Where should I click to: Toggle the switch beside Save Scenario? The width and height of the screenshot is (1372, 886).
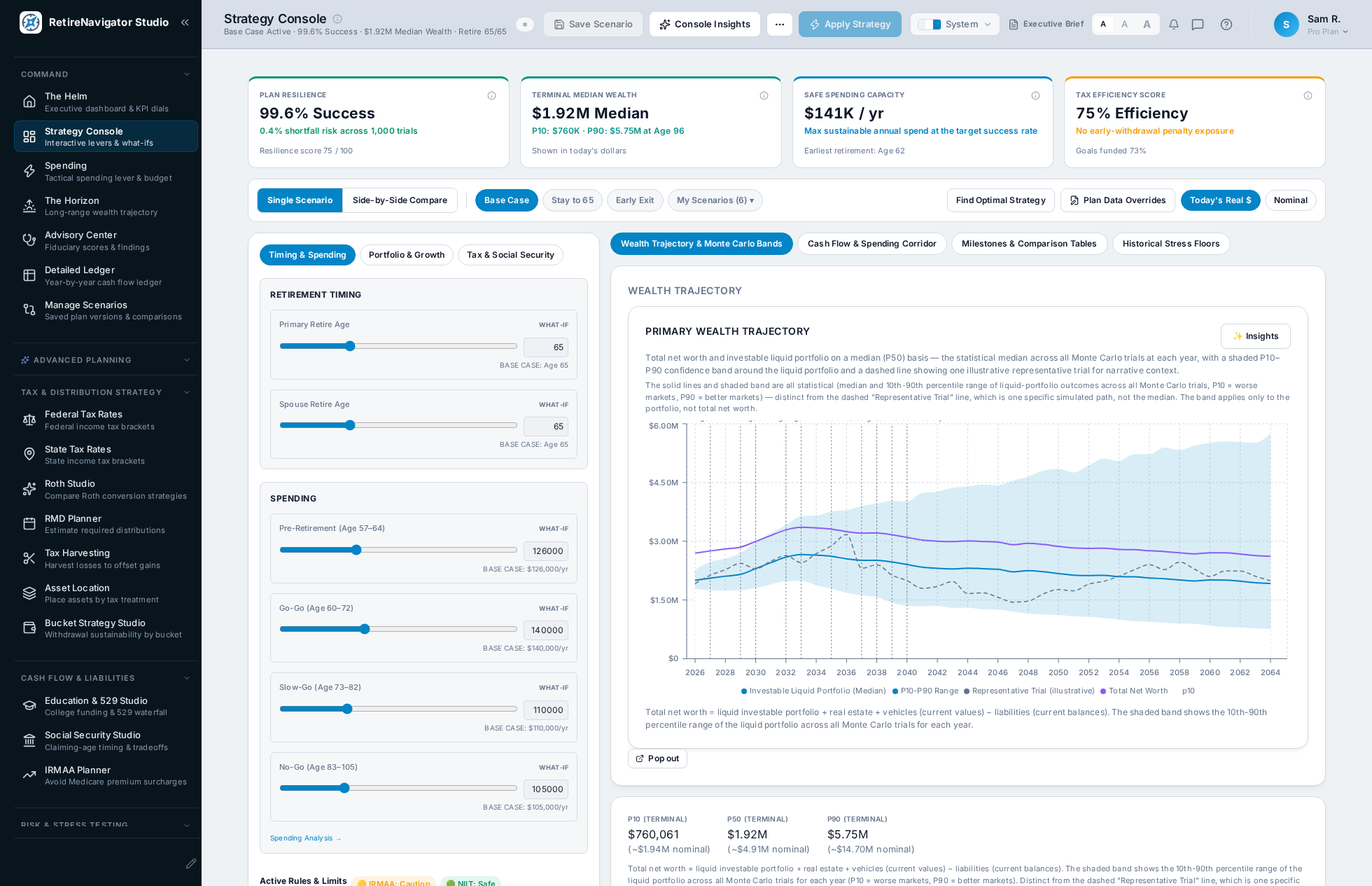pyautogui.click(x=525, y=25)
